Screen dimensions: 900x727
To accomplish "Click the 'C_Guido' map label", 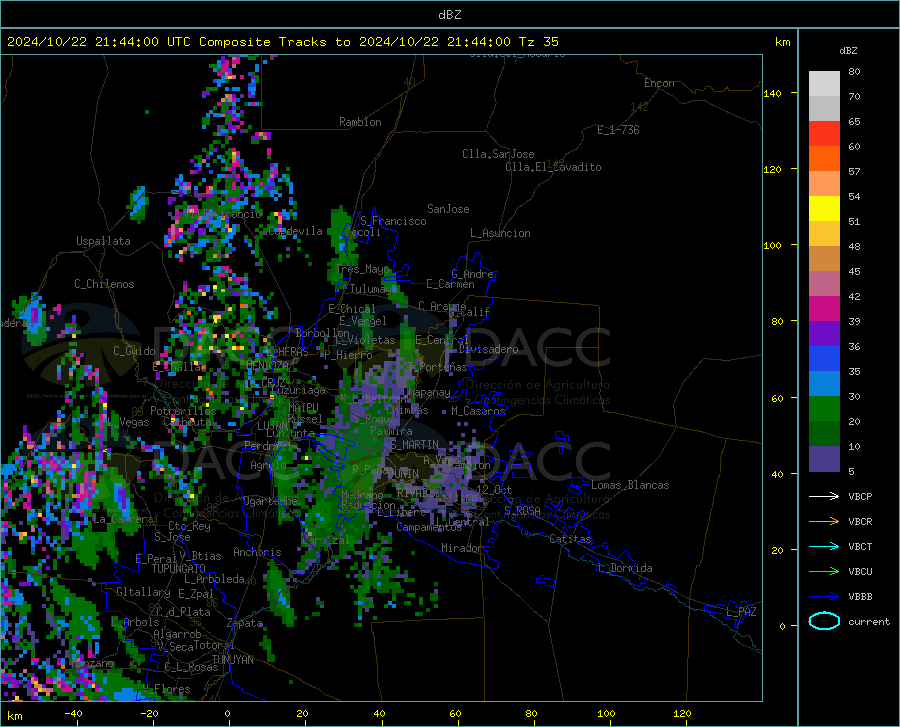I will tap(134, 351).
